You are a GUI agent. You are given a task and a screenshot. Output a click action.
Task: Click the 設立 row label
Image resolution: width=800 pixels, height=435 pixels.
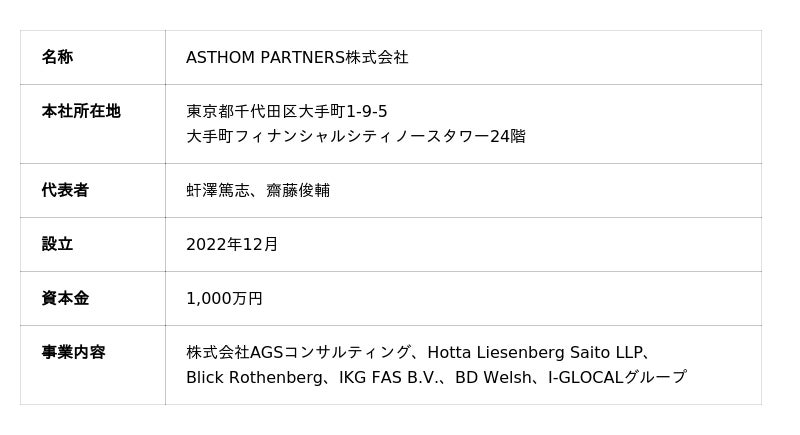[57, 244]
